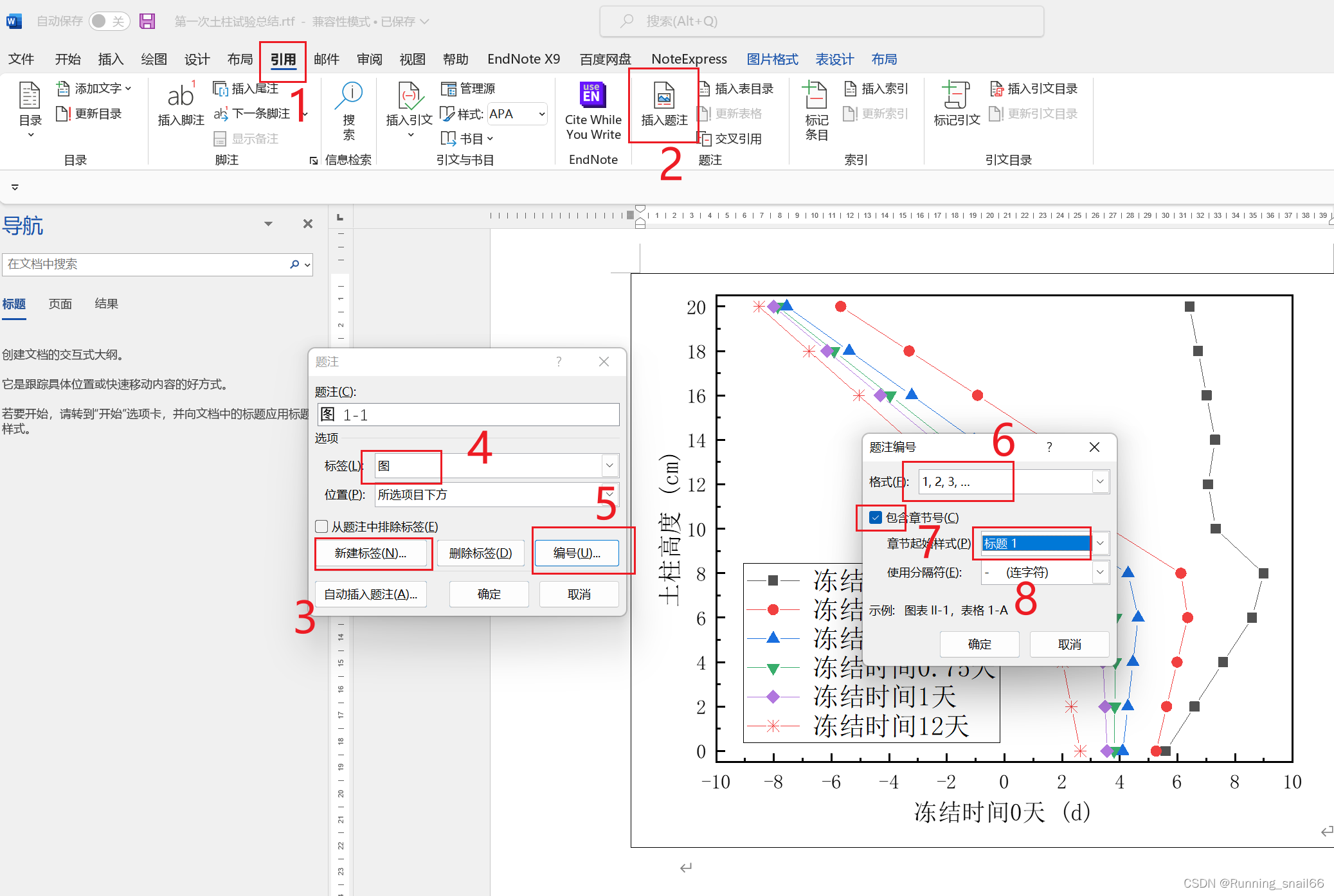This screenshot has height=896, width=1334.
Task: Click the Insert Footnote (插入脚注) icon
Action: point(181,96)
